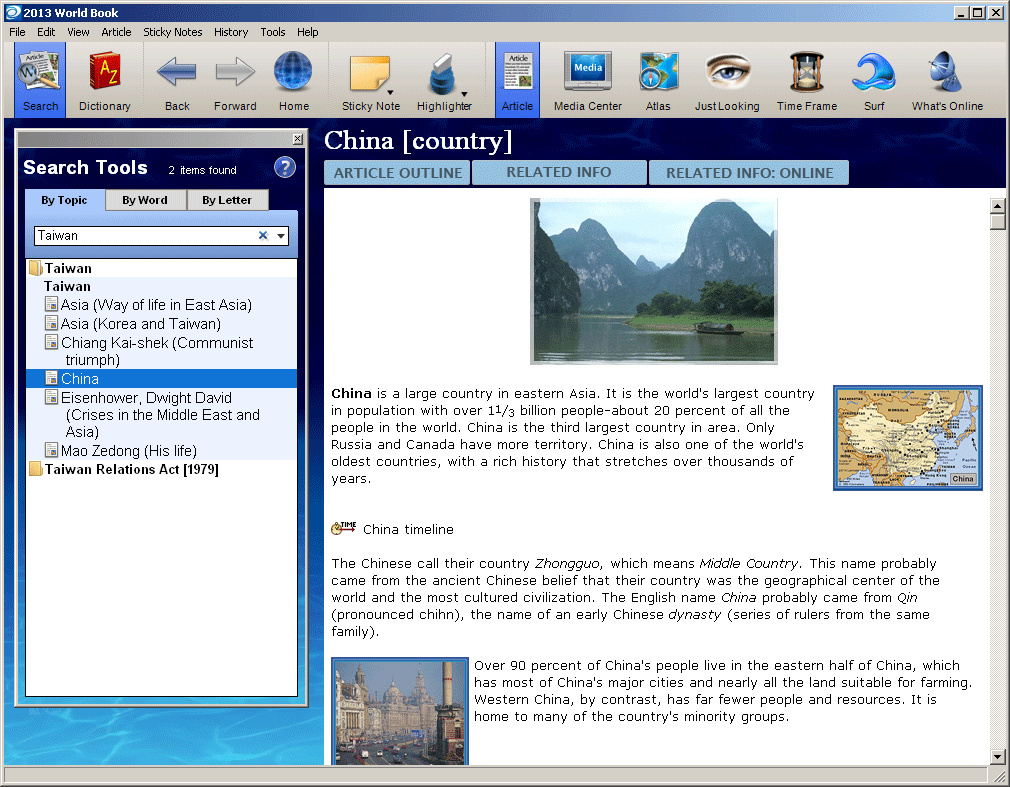Open Asia (Way of life in East Asia)

pos(156,305)
